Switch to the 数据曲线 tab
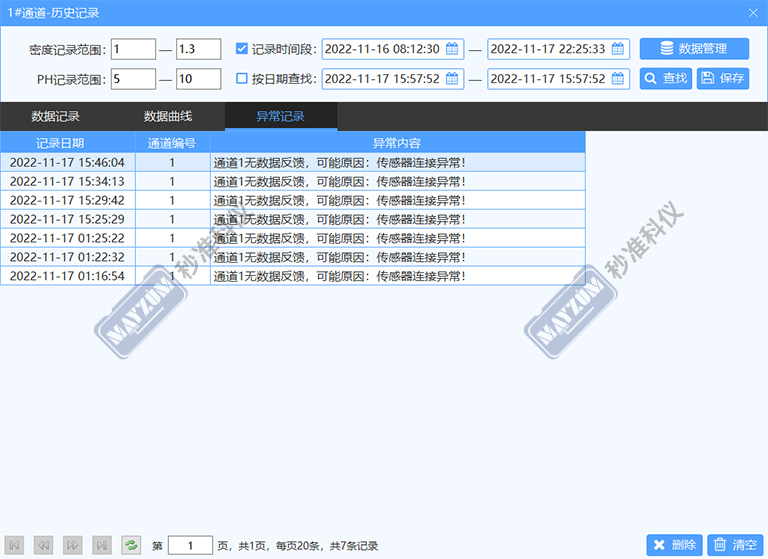The image size is (768, 559). point(168,116)
